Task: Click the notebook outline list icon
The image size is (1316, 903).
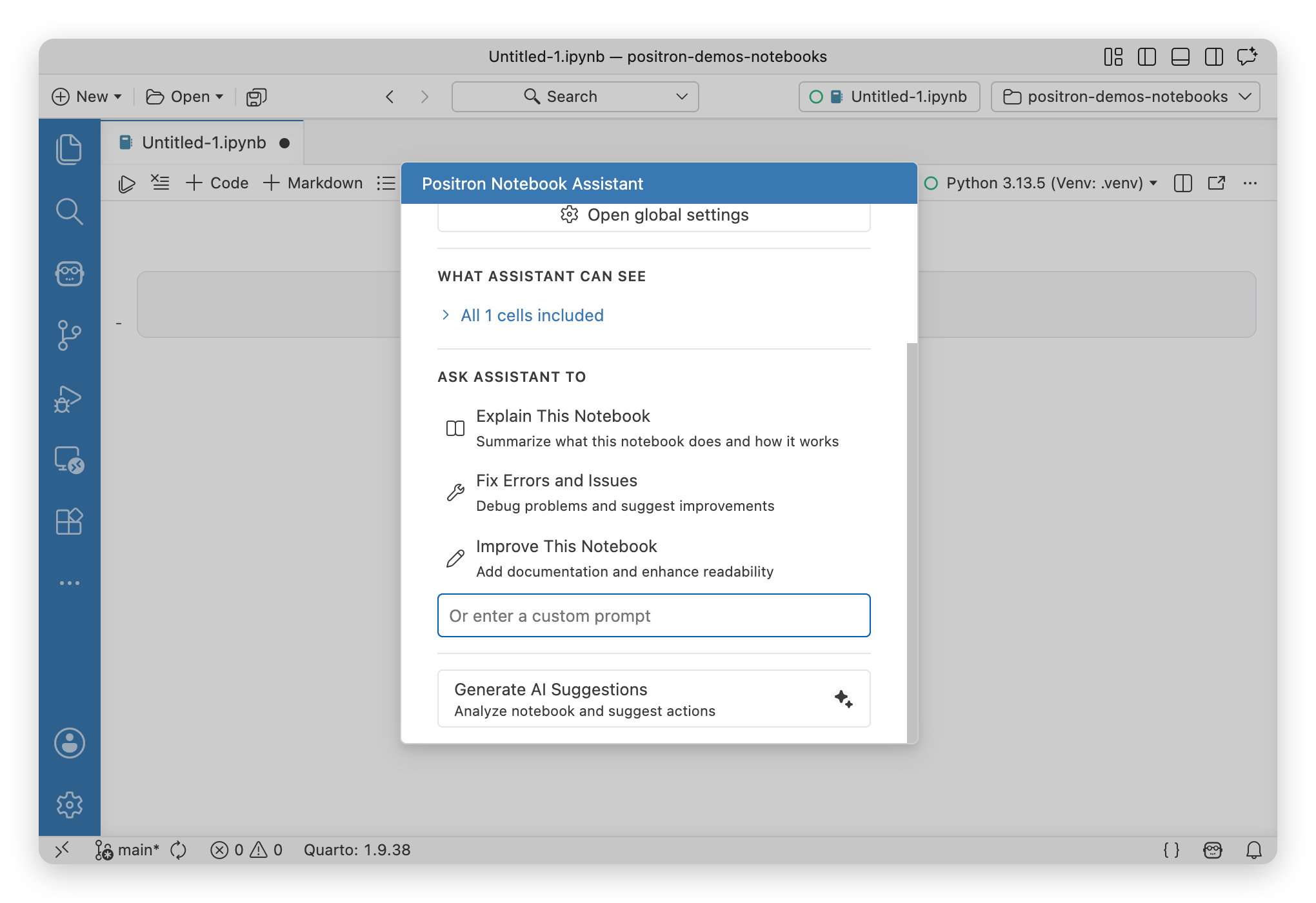Action: (386, 183)
